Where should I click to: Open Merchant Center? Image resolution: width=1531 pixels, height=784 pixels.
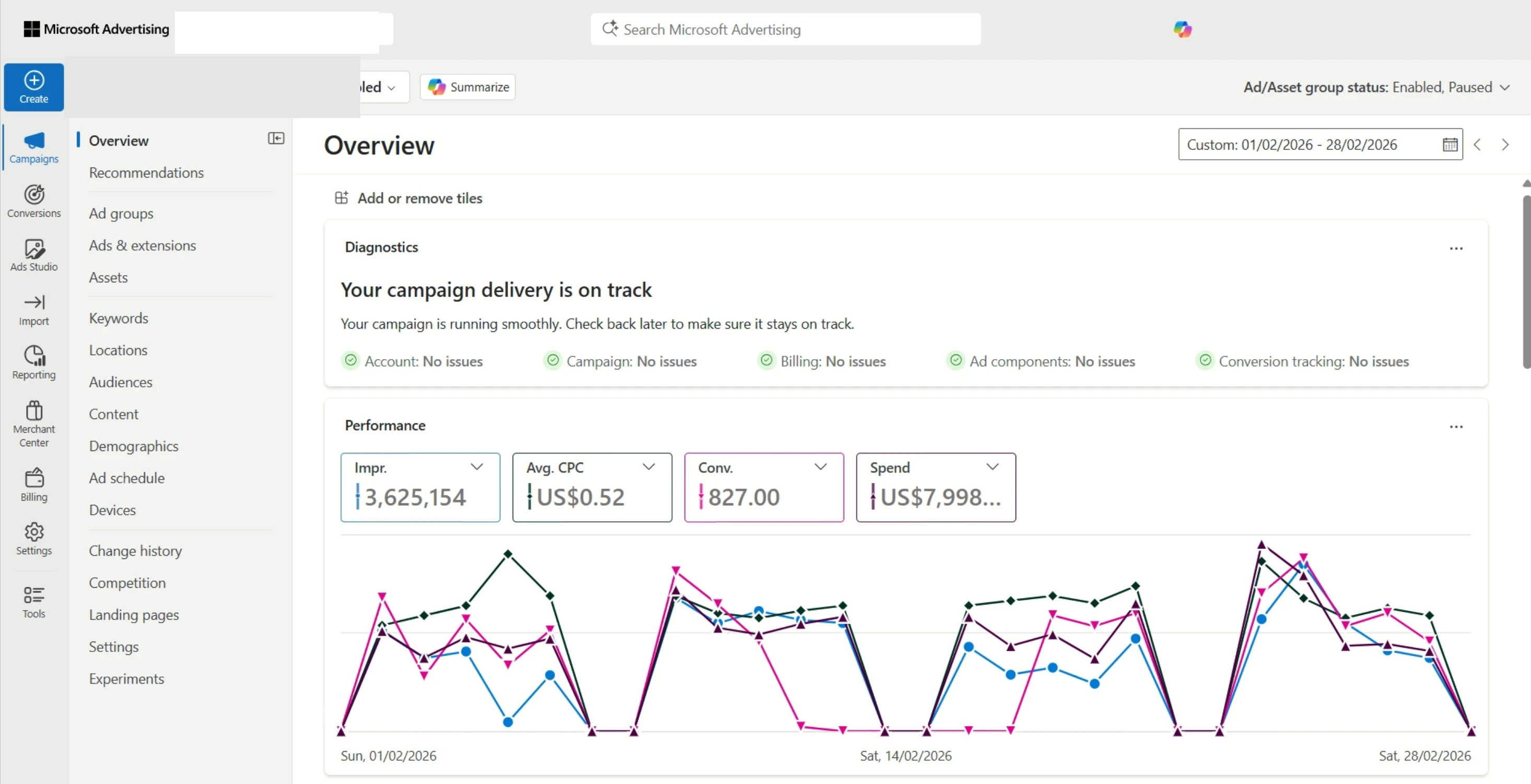click(x=33, y=423)
